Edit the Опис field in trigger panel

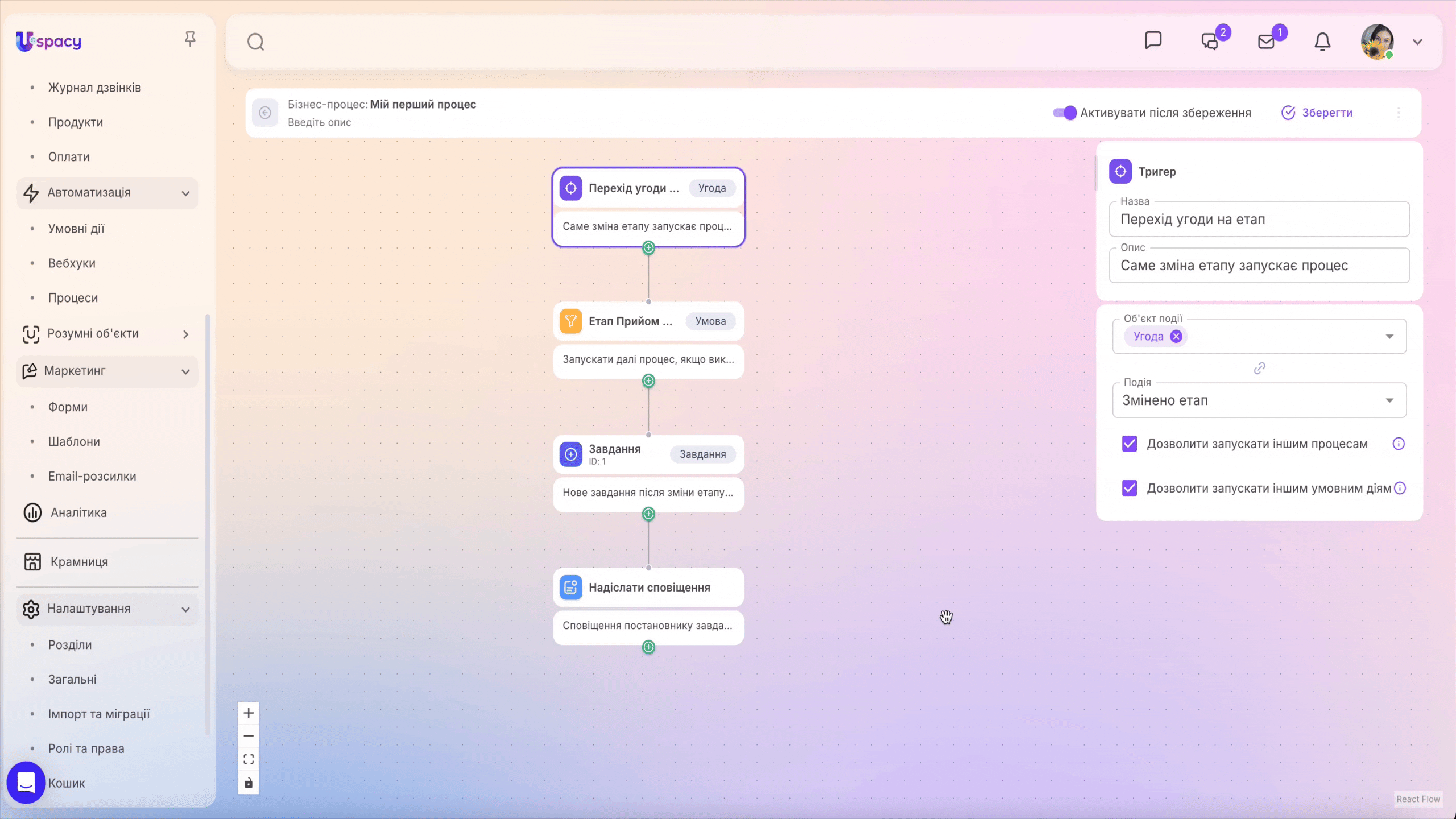click(x=1259, y=266)
